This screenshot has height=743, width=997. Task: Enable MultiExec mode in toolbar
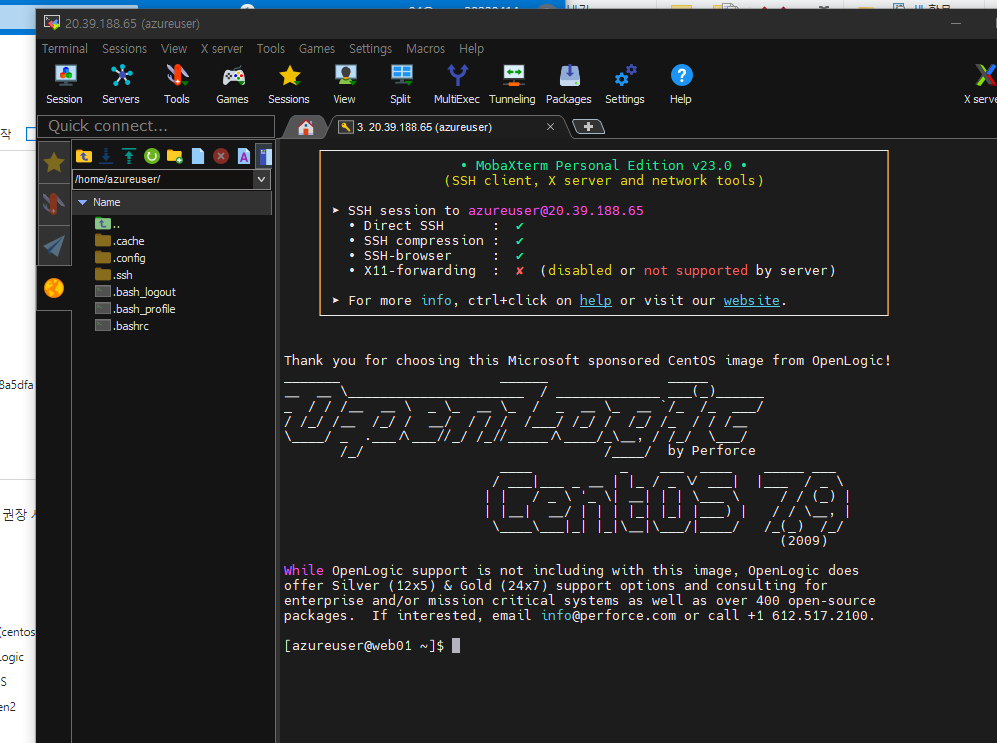[x=457, y=85]
